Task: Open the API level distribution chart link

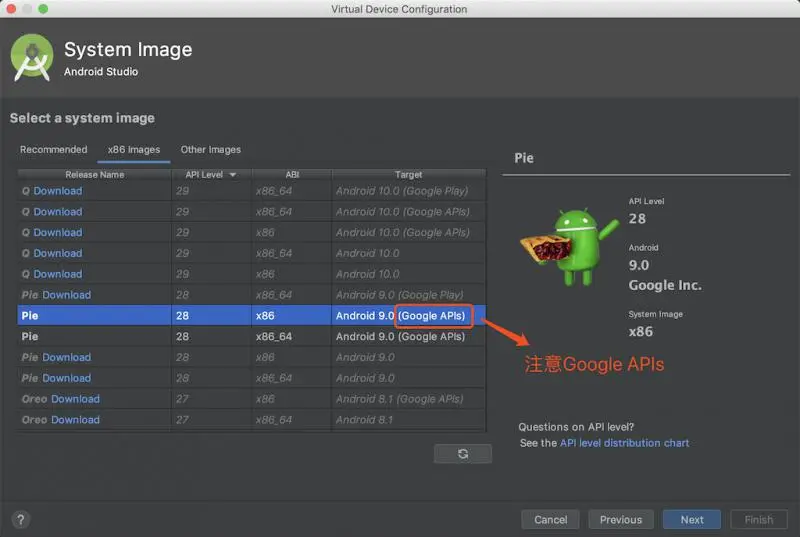Action: point(624,443)
